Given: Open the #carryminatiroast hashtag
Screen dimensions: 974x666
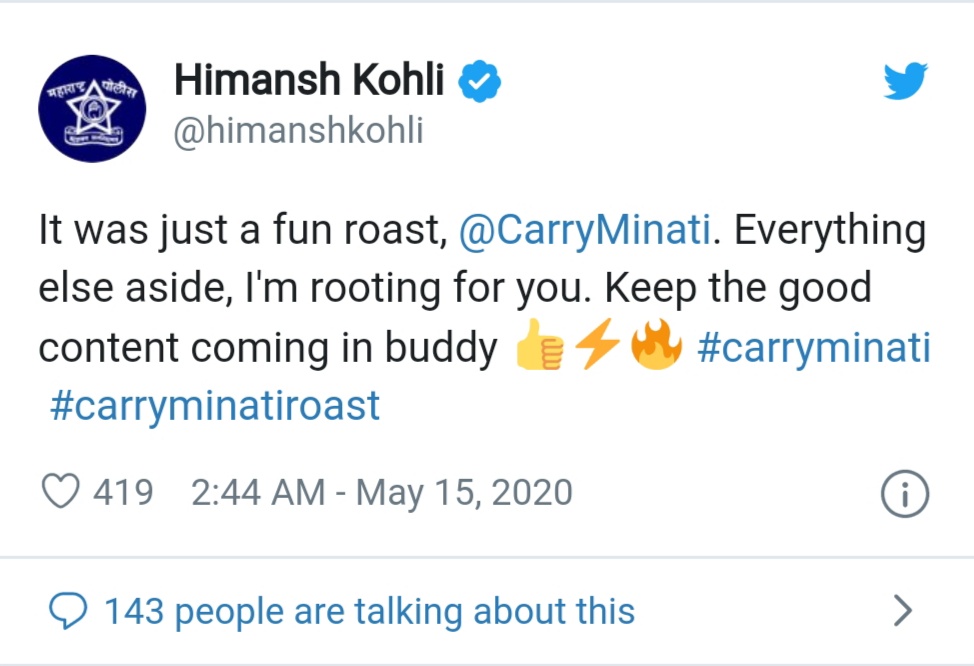Looking at the screenshot, I should pyautogui.click(x=214, y=406).
